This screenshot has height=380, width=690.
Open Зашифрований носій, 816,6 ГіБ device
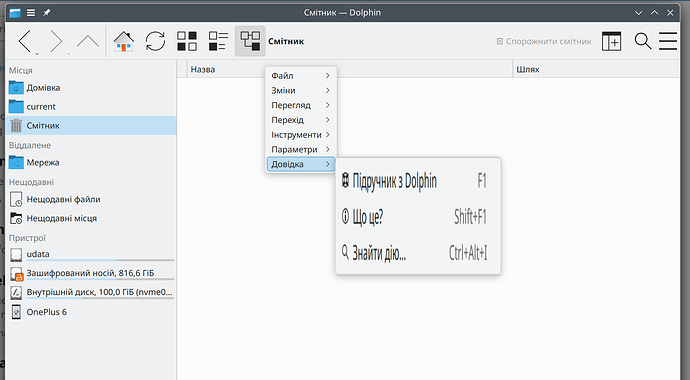point(92,273)
